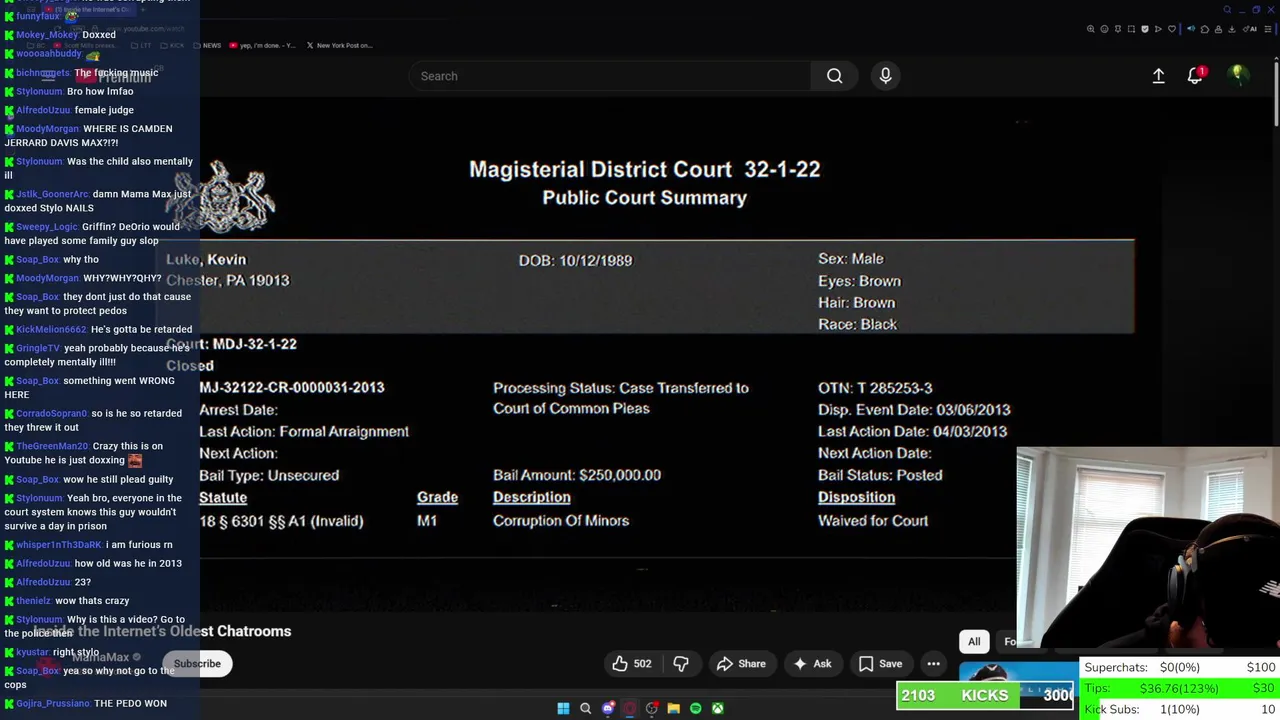Screen dimensions: 1280x720
Task: Click 'Waived for Court' disposition
Action: pos(873,521)
